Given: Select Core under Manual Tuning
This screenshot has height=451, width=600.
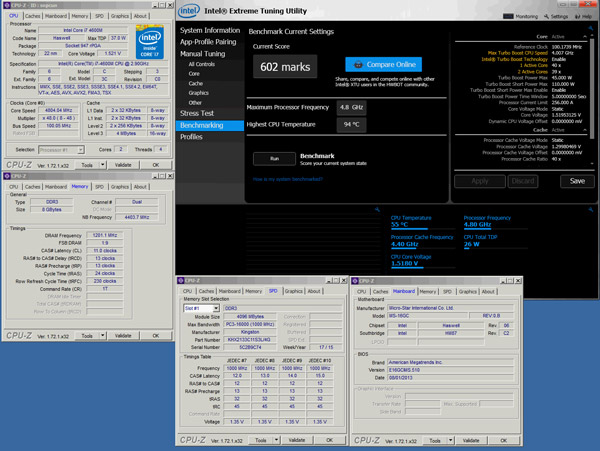Looking at the screenshot, I should point(194,74).
